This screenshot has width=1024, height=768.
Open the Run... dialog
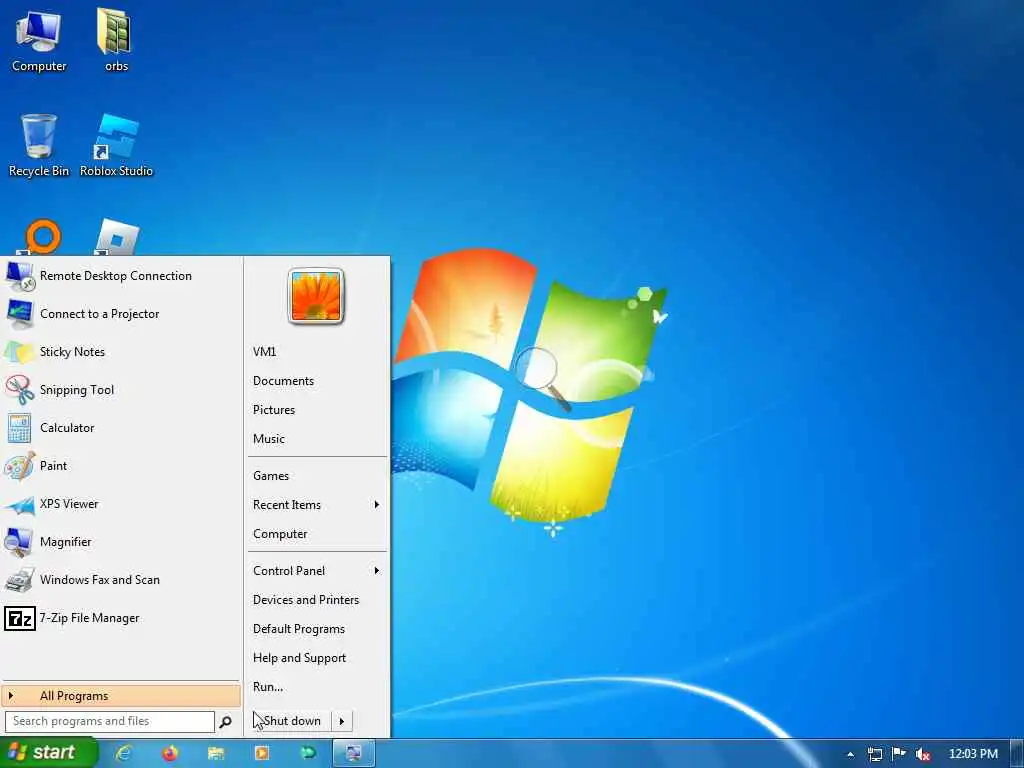(x=268, y=687)
